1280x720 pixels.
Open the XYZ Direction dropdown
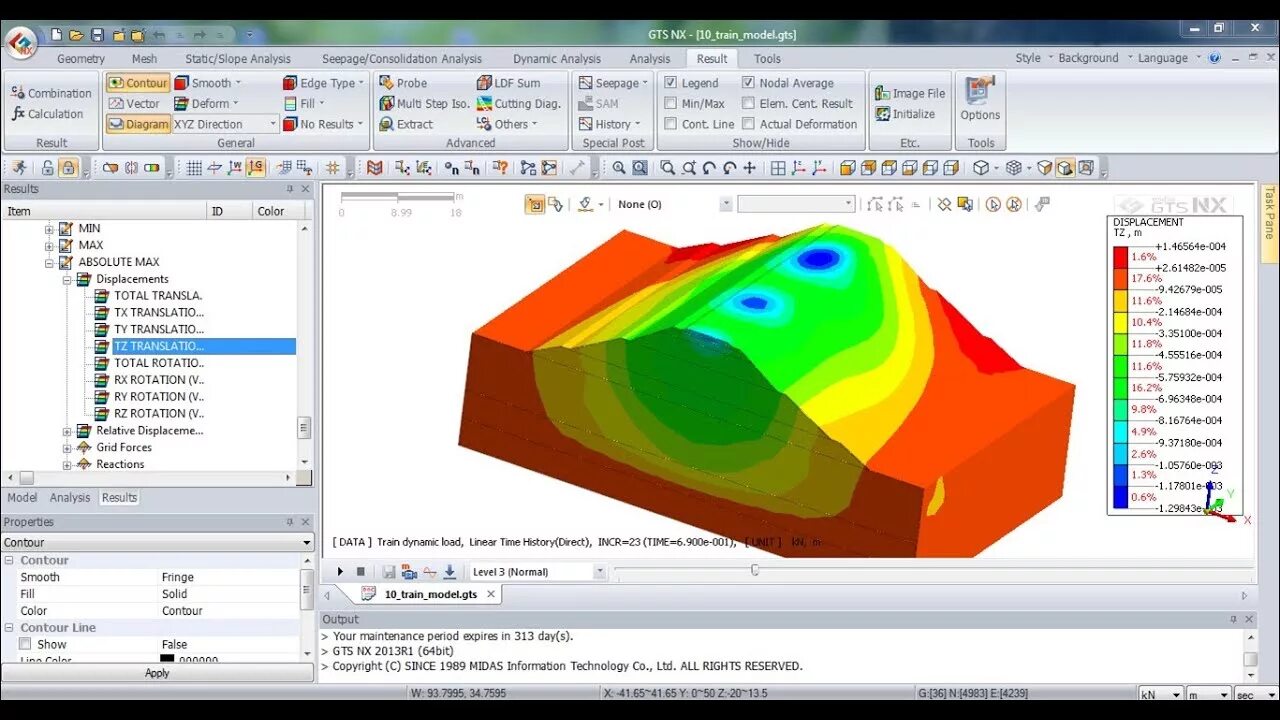225,124
